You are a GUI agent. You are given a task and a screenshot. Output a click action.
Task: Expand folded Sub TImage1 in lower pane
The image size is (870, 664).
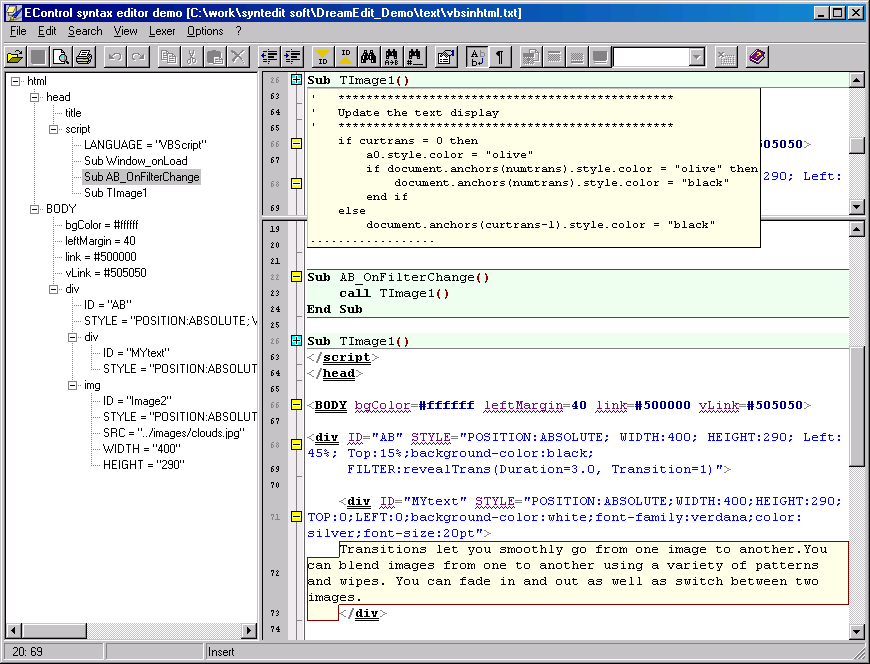coord(296,341)
